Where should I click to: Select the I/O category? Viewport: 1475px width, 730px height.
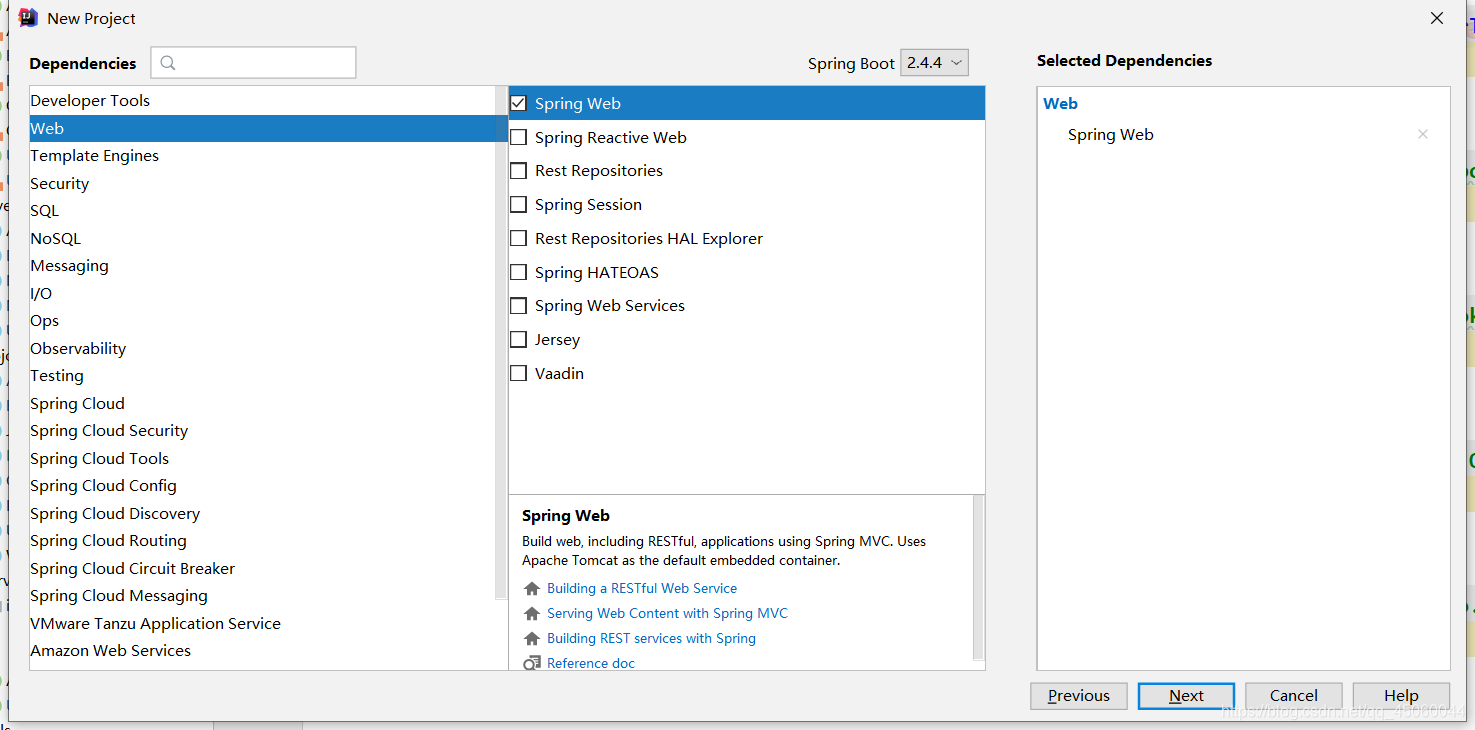pos(262,294)
